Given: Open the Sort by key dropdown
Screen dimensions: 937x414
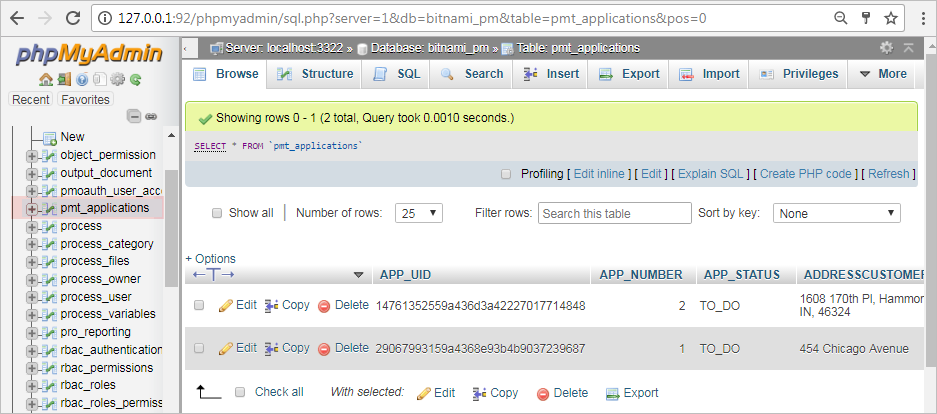Looking at the screenshot, I should point(837,213).
